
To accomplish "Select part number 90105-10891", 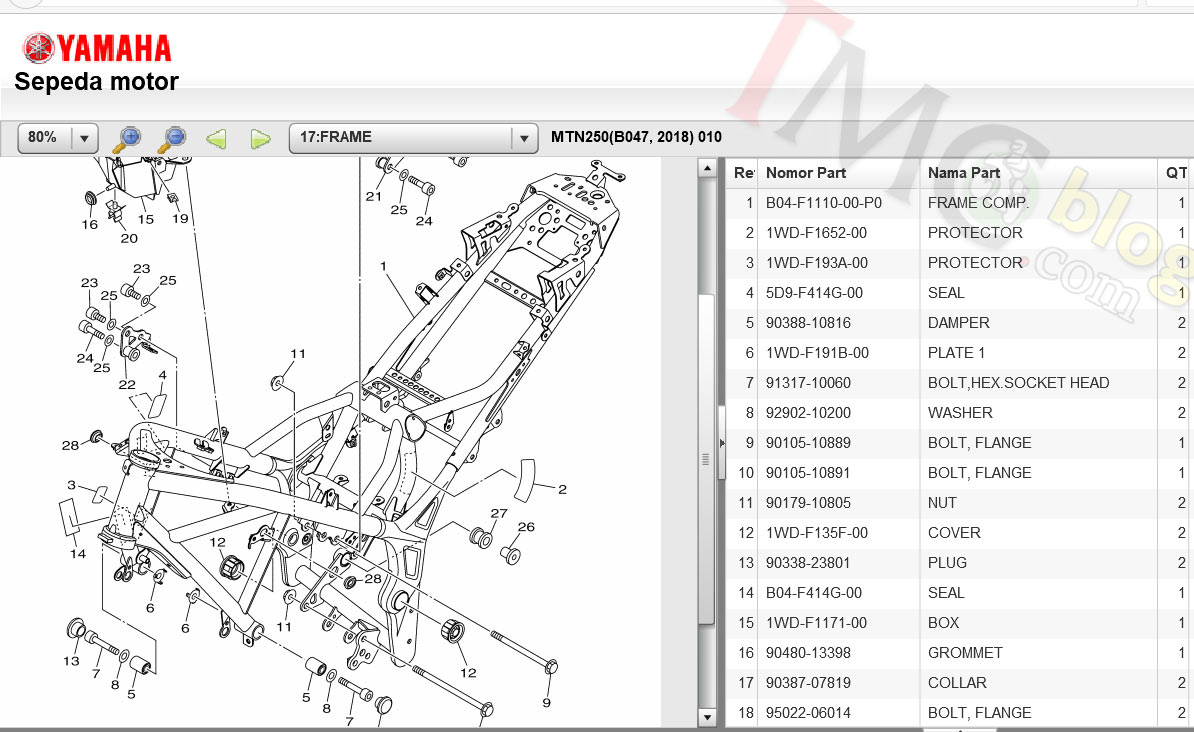I will click(x=808, y=473).
